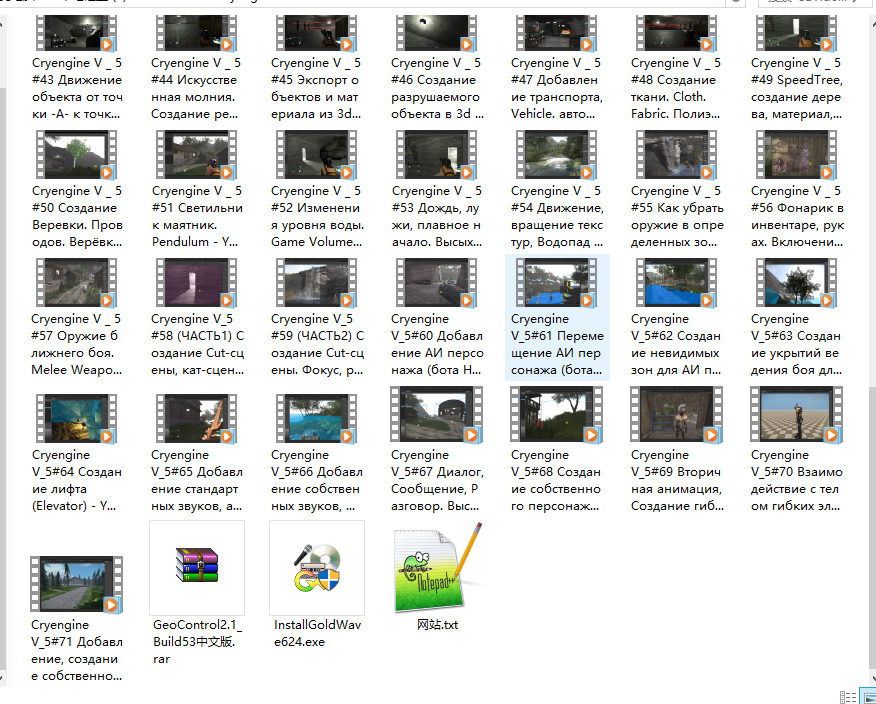
Task: Select Cryengine V_5 #50 video file icon
Action: [x=77, y=155]
